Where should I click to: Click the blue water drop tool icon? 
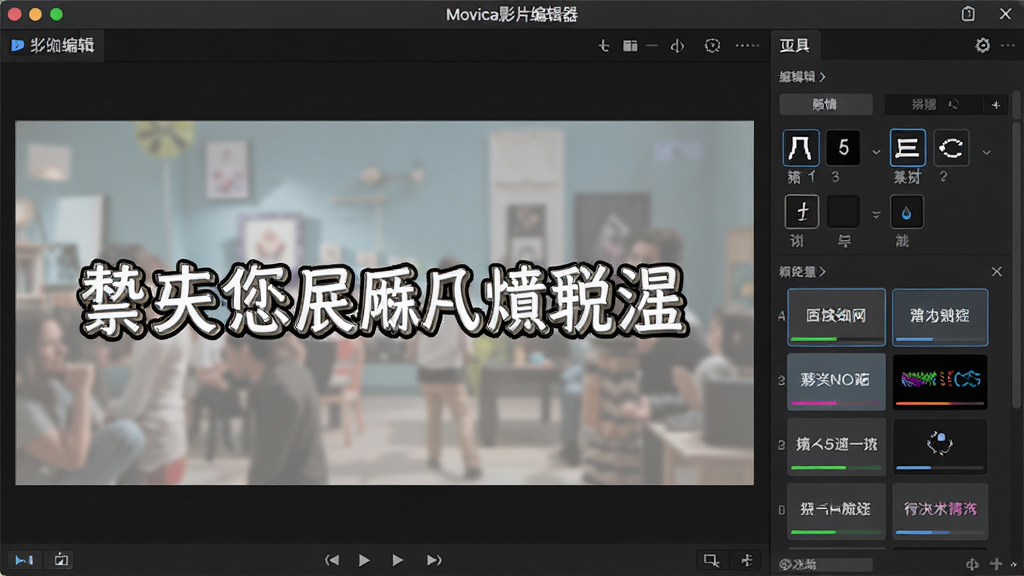point(906,212)
